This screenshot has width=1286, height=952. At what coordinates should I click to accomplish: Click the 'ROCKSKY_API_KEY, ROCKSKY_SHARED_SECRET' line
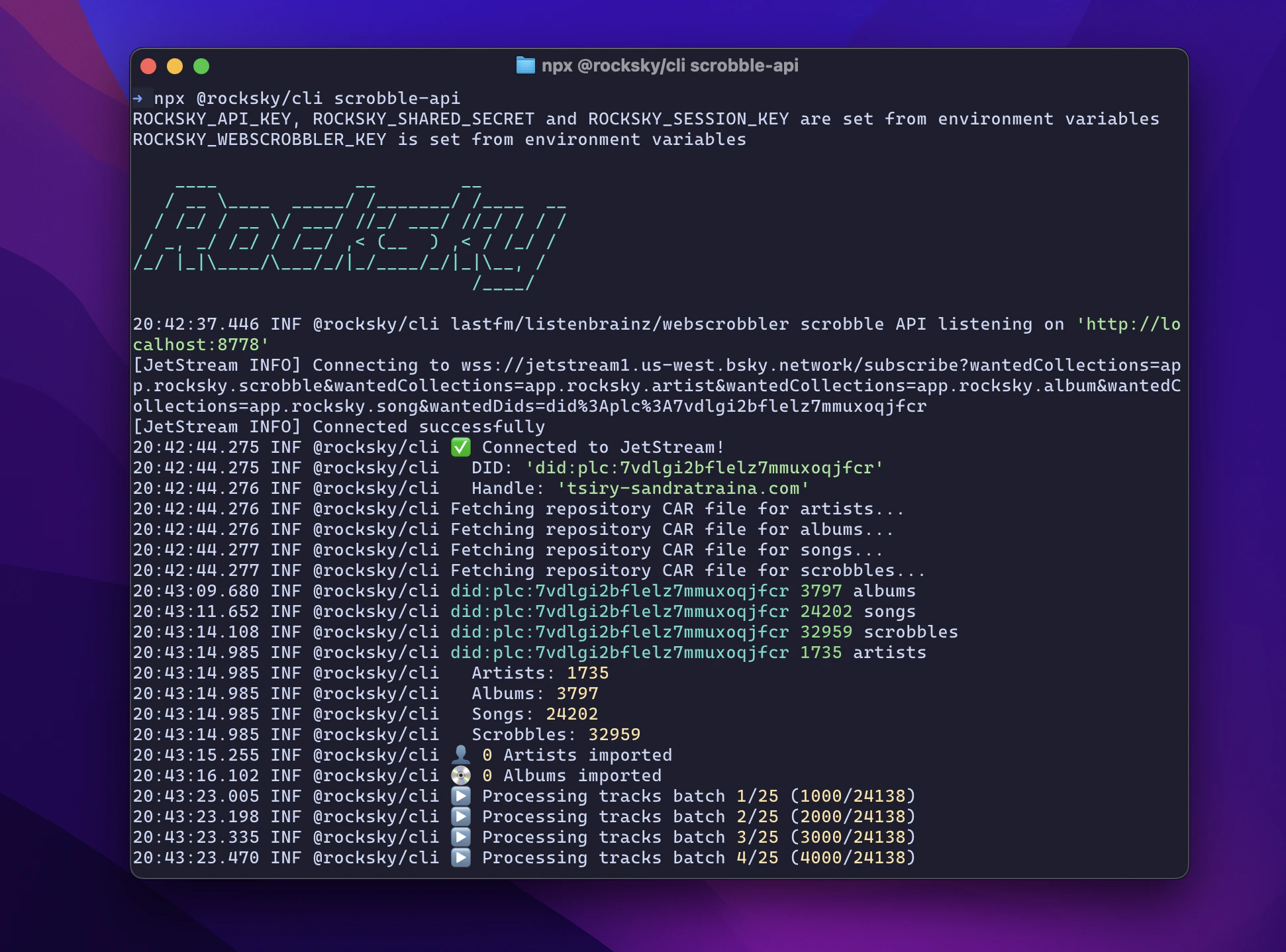point(646,119)
